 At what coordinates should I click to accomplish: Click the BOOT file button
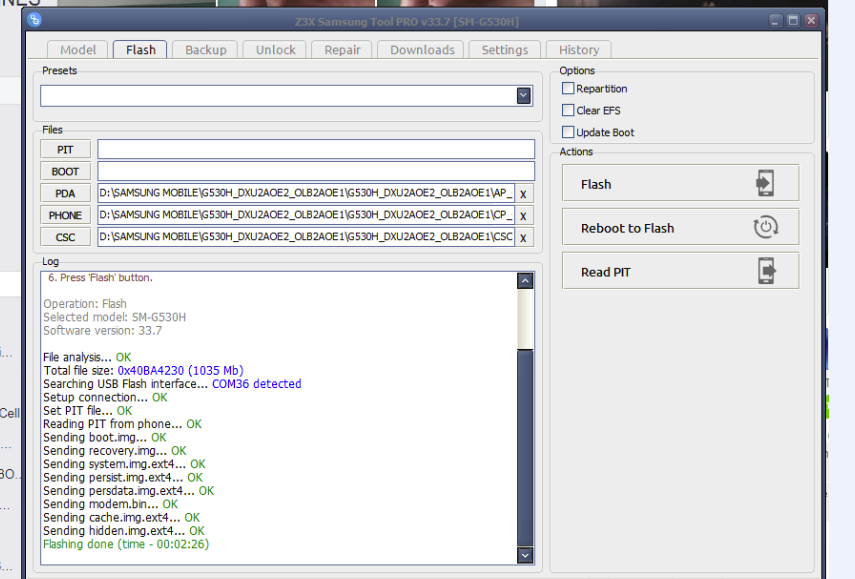coord(65,171)
